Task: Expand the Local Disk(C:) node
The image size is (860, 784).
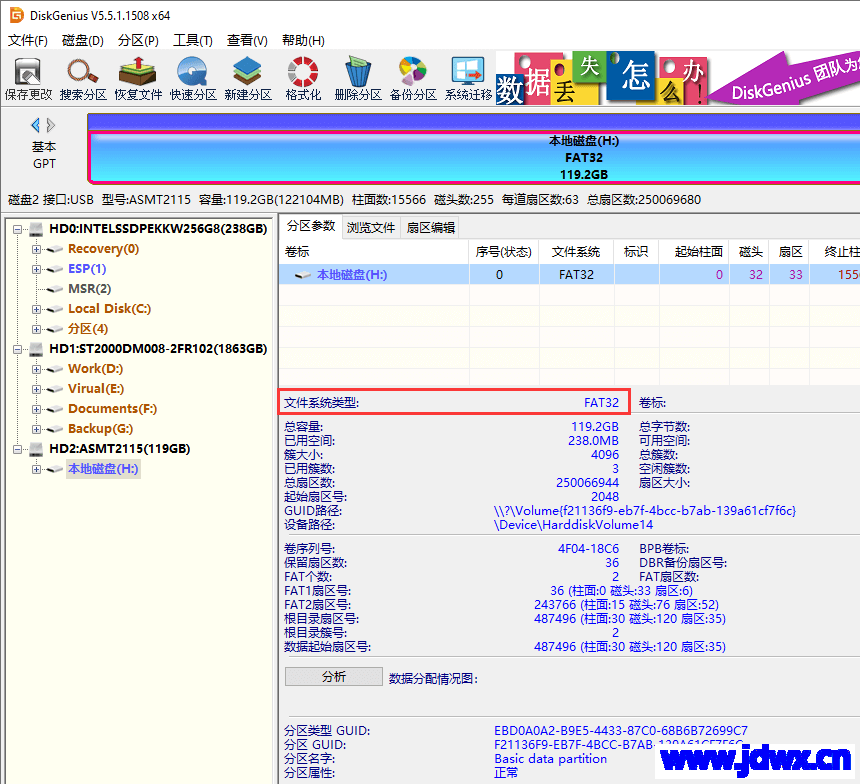Action: [36, 309]
